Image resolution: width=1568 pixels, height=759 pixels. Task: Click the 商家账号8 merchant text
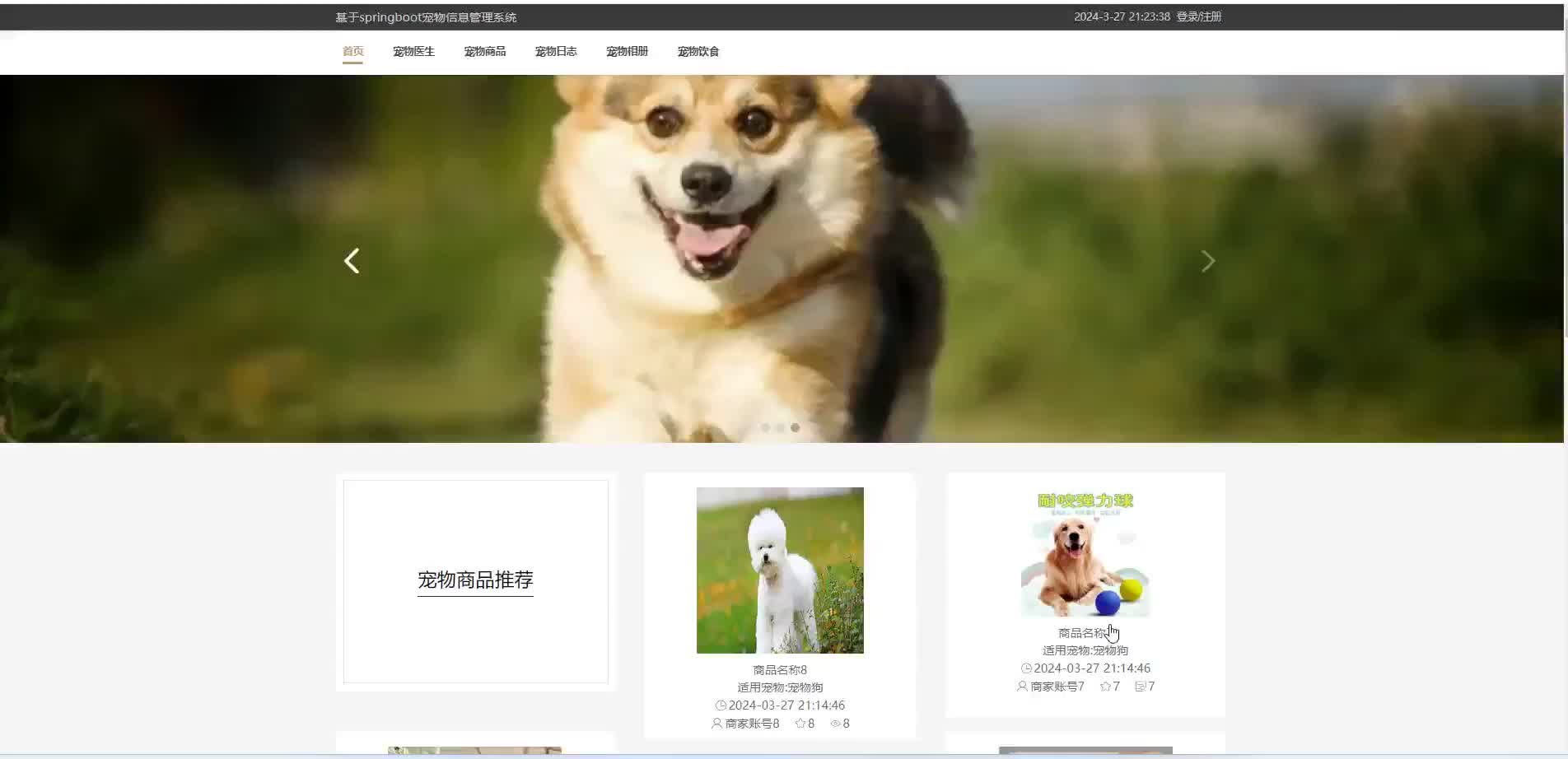click(752, 724)
